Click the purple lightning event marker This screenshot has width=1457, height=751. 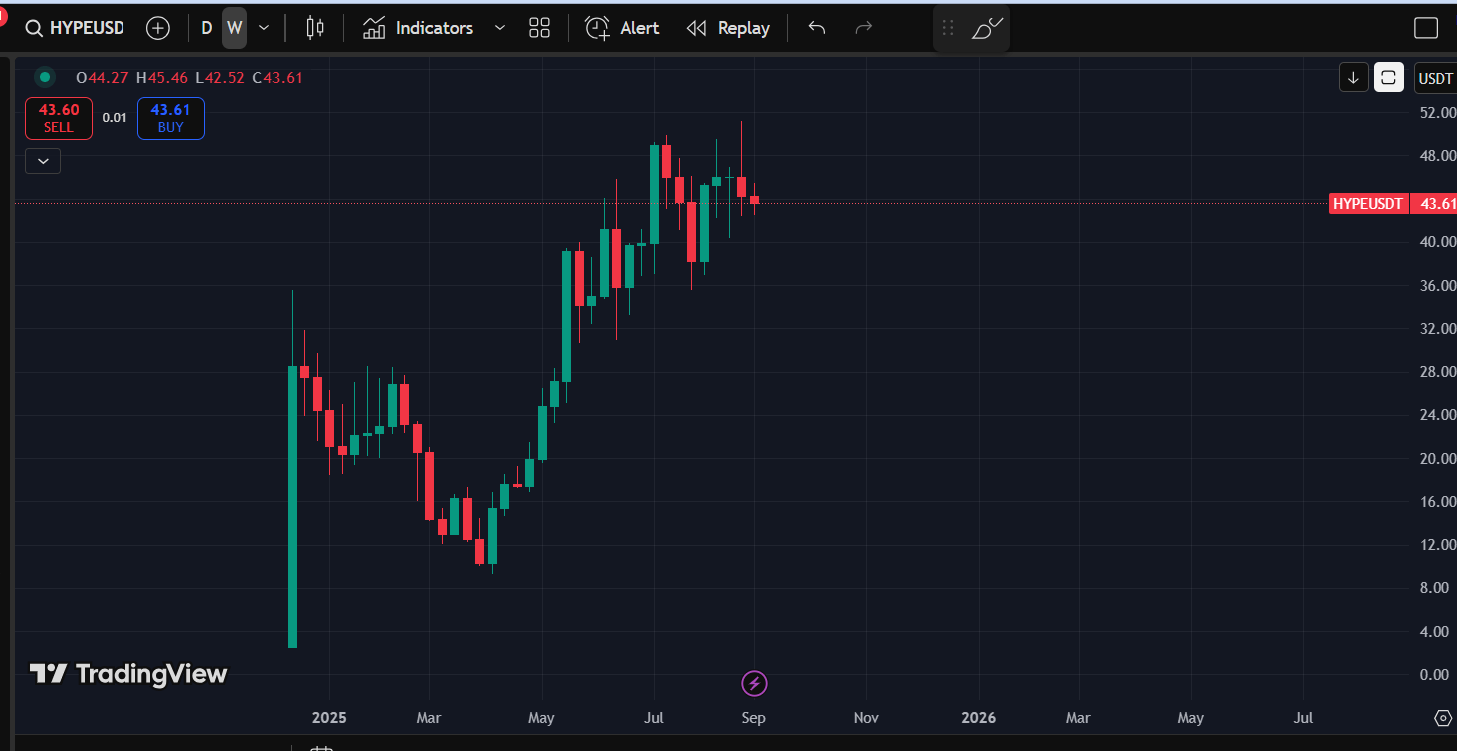tap(754, 684)
